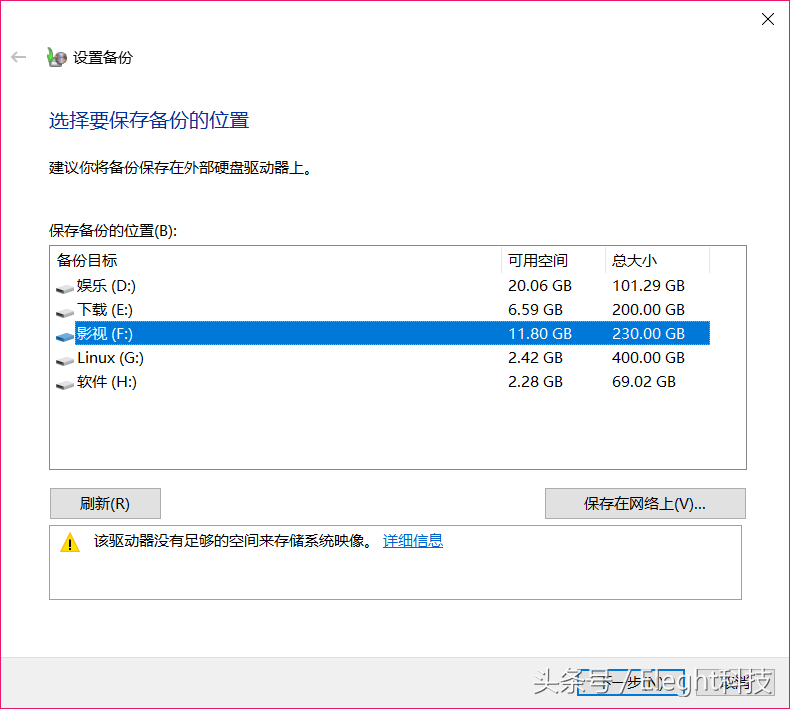Click the 取消 cancel button
This screenshot has width=790, height=709.
(x=735, y=683)
